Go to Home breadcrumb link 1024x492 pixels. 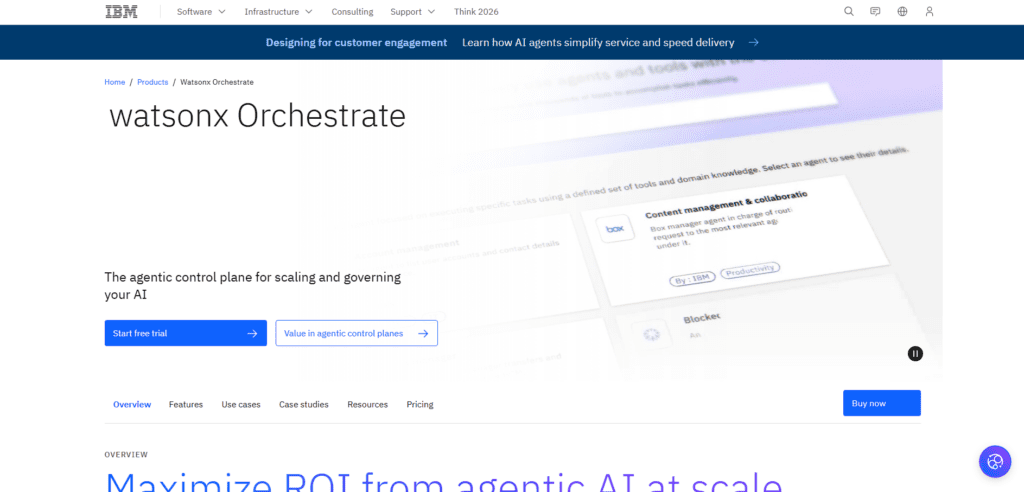coord(114,82)
